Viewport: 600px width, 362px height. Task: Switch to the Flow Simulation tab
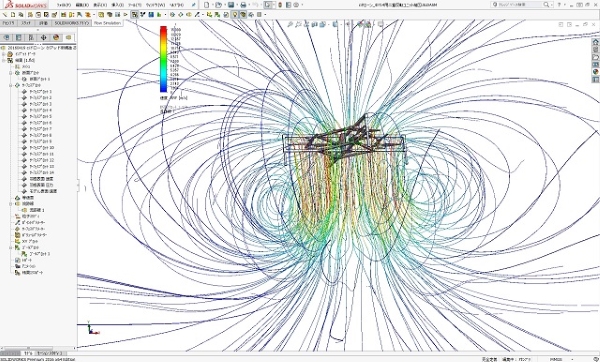coord(107,23)
